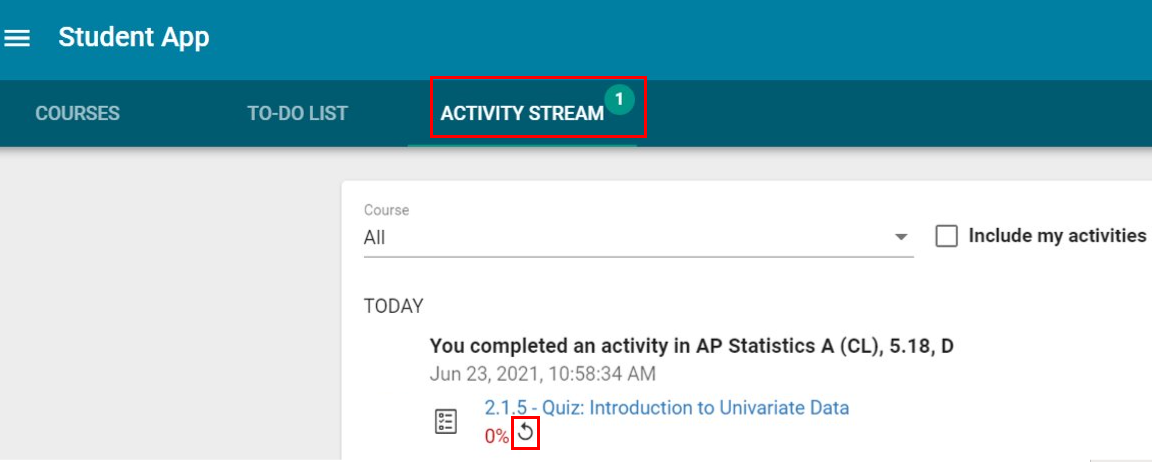This screenshot has width=1152, height=462.
Task: Click the 'Include my activities' label text
Action: tap(1057, 236)
